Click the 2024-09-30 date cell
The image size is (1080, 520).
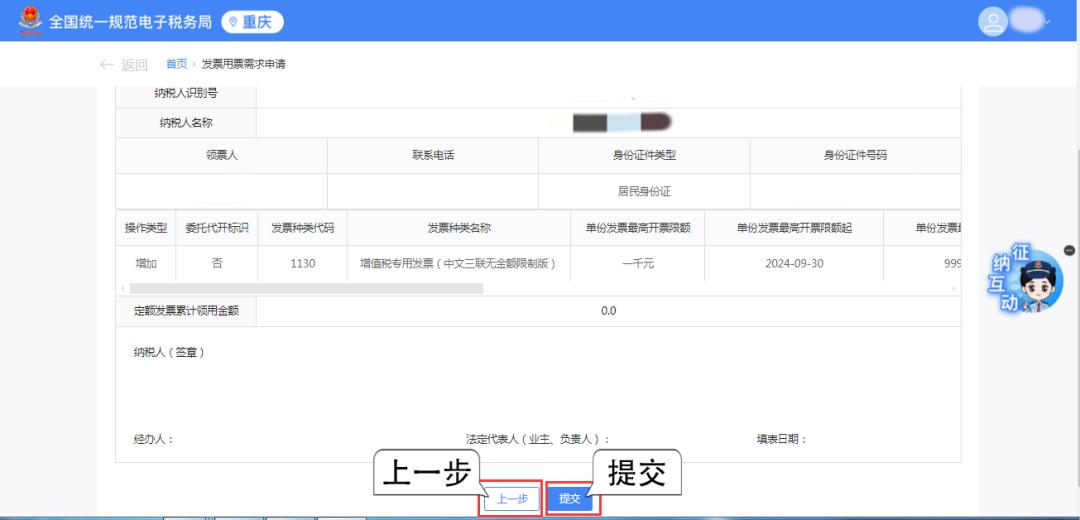click(x=793, y=264)
